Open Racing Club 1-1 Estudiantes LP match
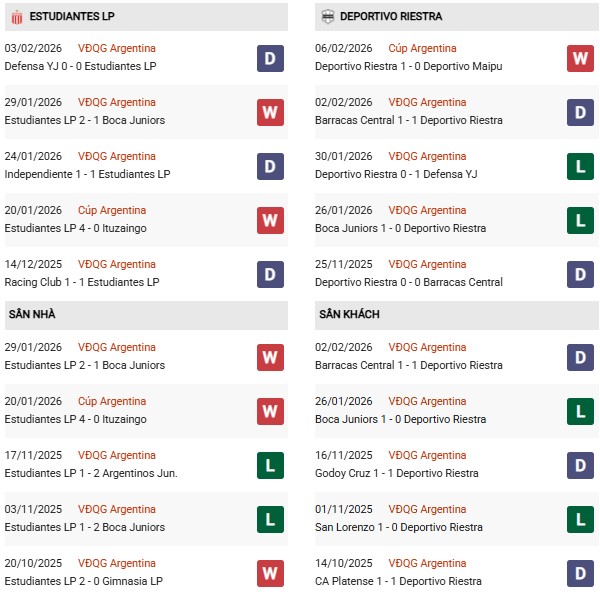Screen dimensions: 600x592 coord(82,282)
